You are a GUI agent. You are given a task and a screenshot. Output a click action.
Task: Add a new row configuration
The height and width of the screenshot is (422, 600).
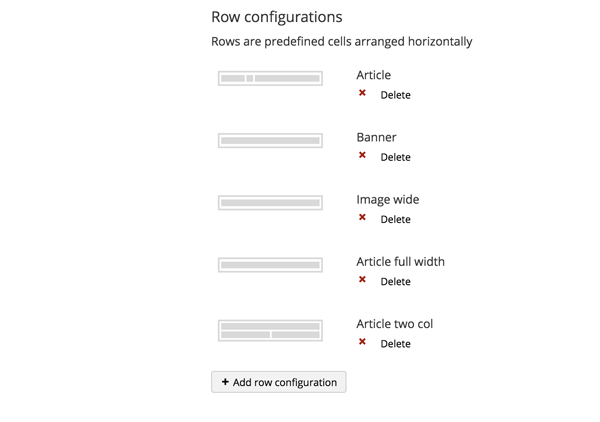tap(279, 382)
